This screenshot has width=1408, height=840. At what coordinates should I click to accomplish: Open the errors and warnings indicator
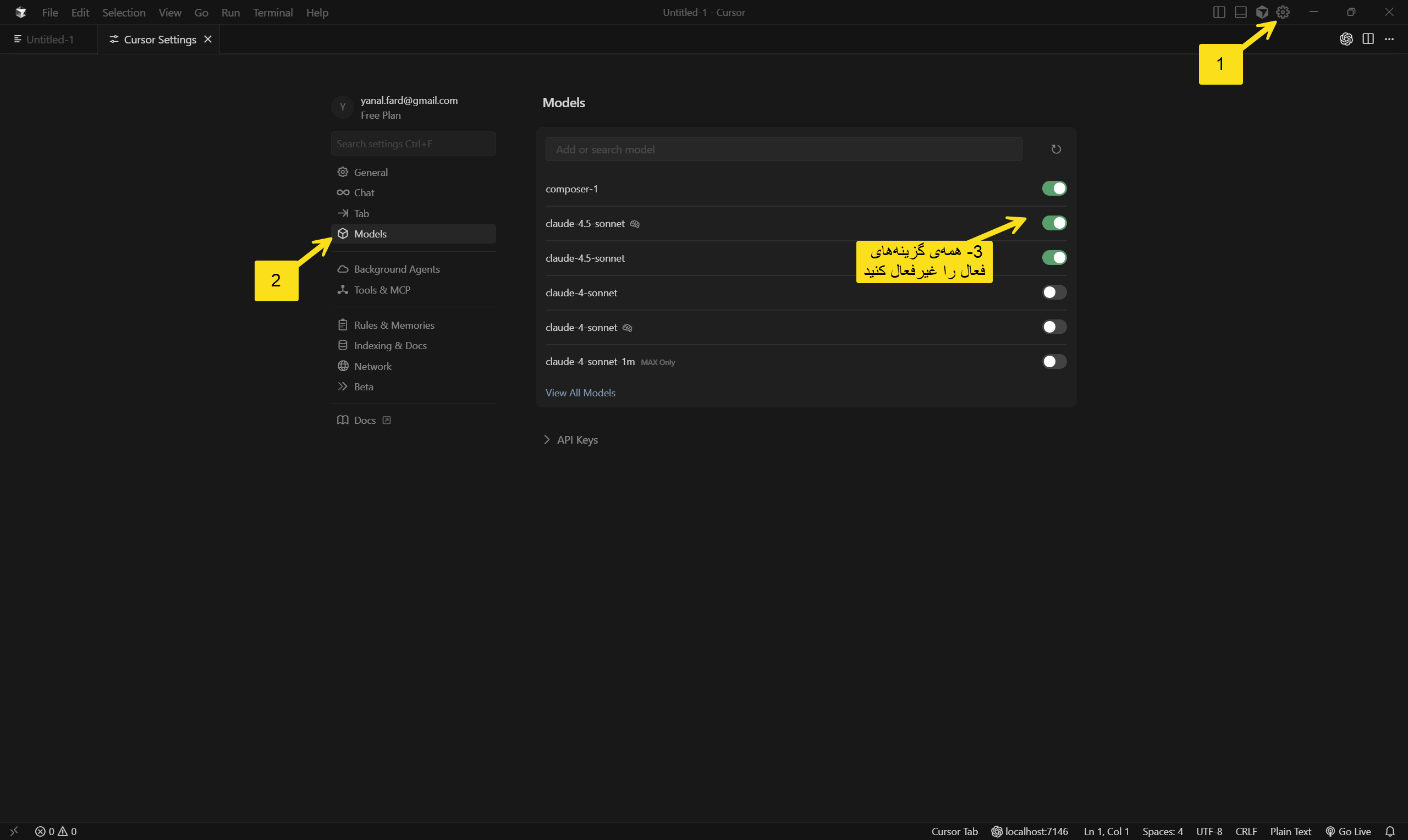tap(56, 831)
